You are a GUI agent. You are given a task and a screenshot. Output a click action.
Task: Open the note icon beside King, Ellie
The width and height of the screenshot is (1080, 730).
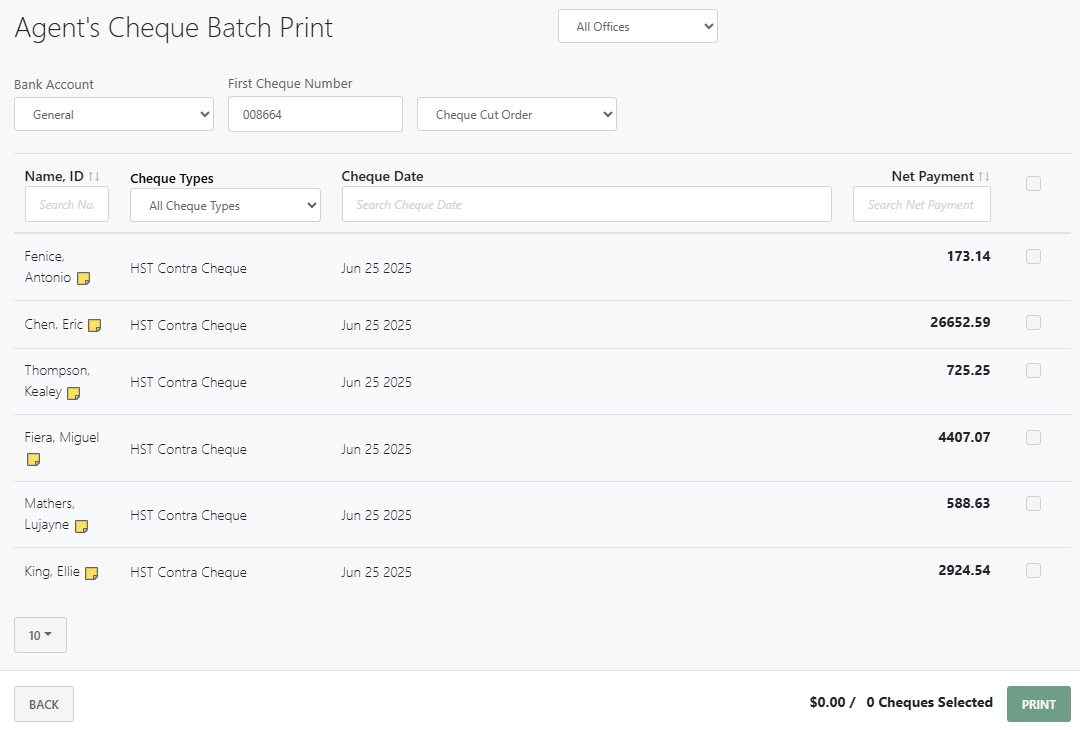pos(92,573)
